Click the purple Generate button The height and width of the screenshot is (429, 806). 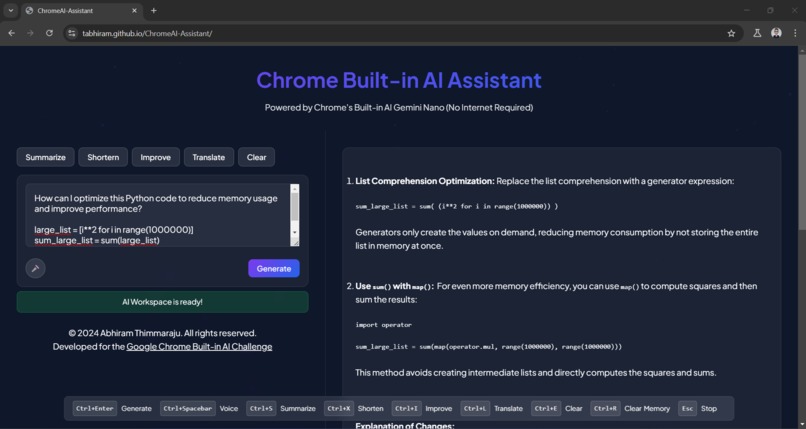click(273, 268)
